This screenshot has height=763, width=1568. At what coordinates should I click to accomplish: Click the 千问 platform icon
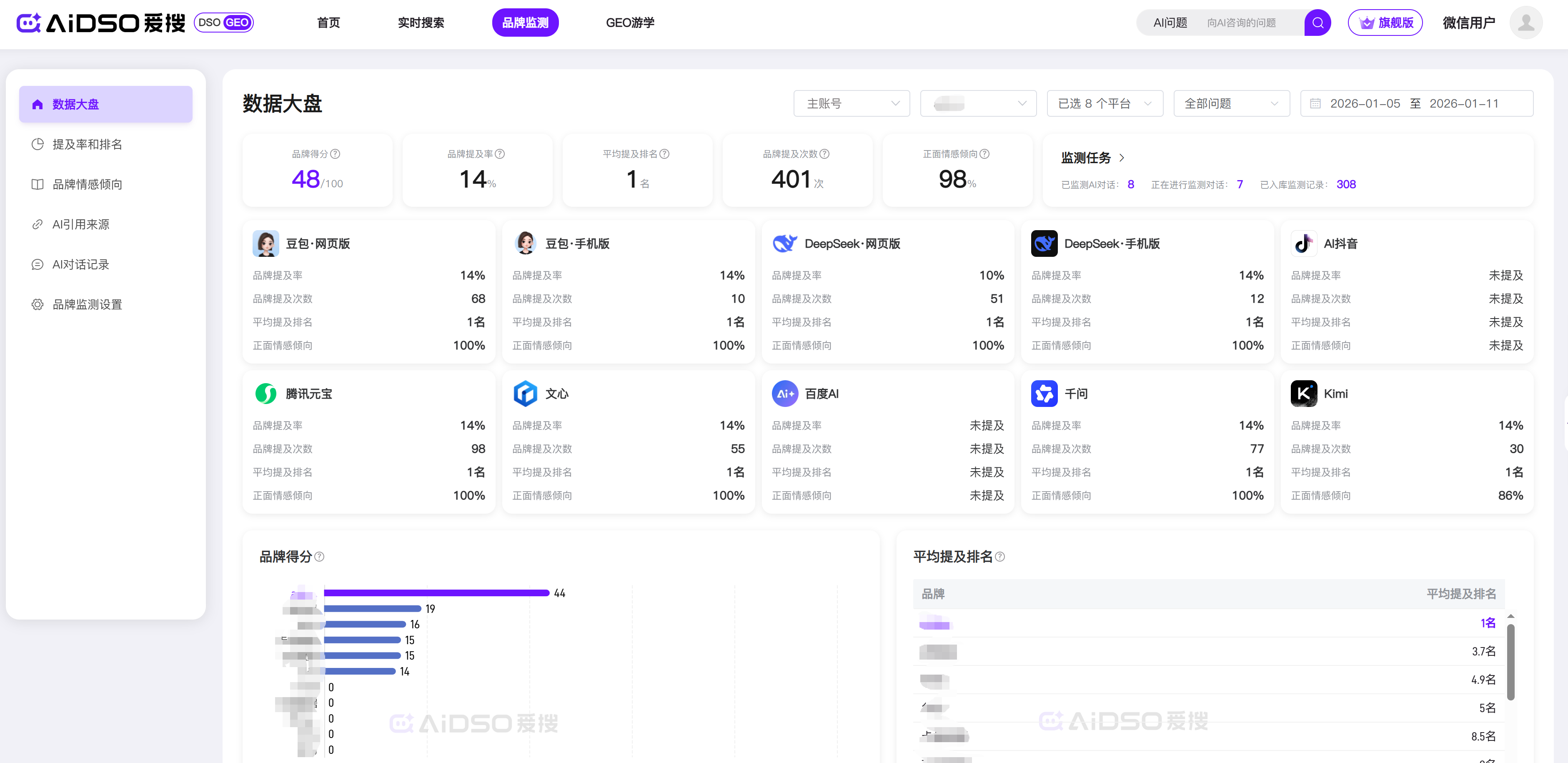(1044, 394)
